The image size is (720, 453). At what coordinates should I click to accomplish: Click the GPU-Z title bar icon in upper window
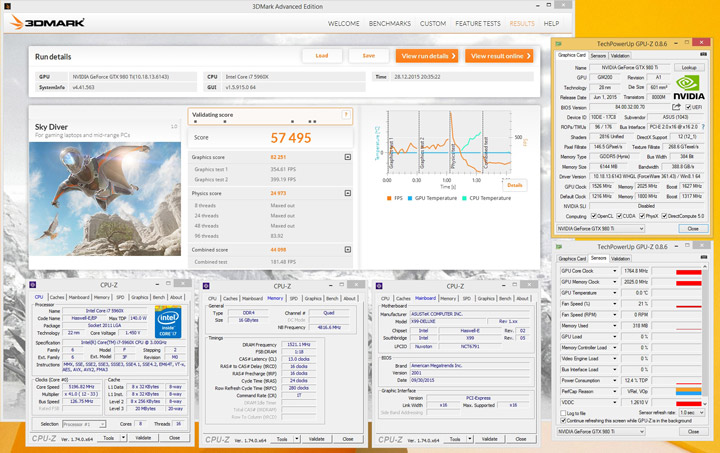pyautogui.click(x=559, y=44)
